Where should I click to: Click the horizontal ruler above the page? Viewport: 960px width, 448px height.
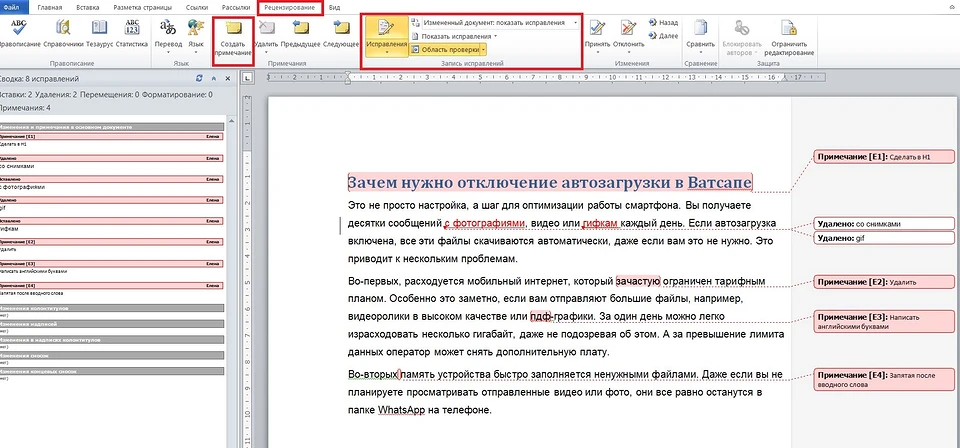tap(547, 78)
